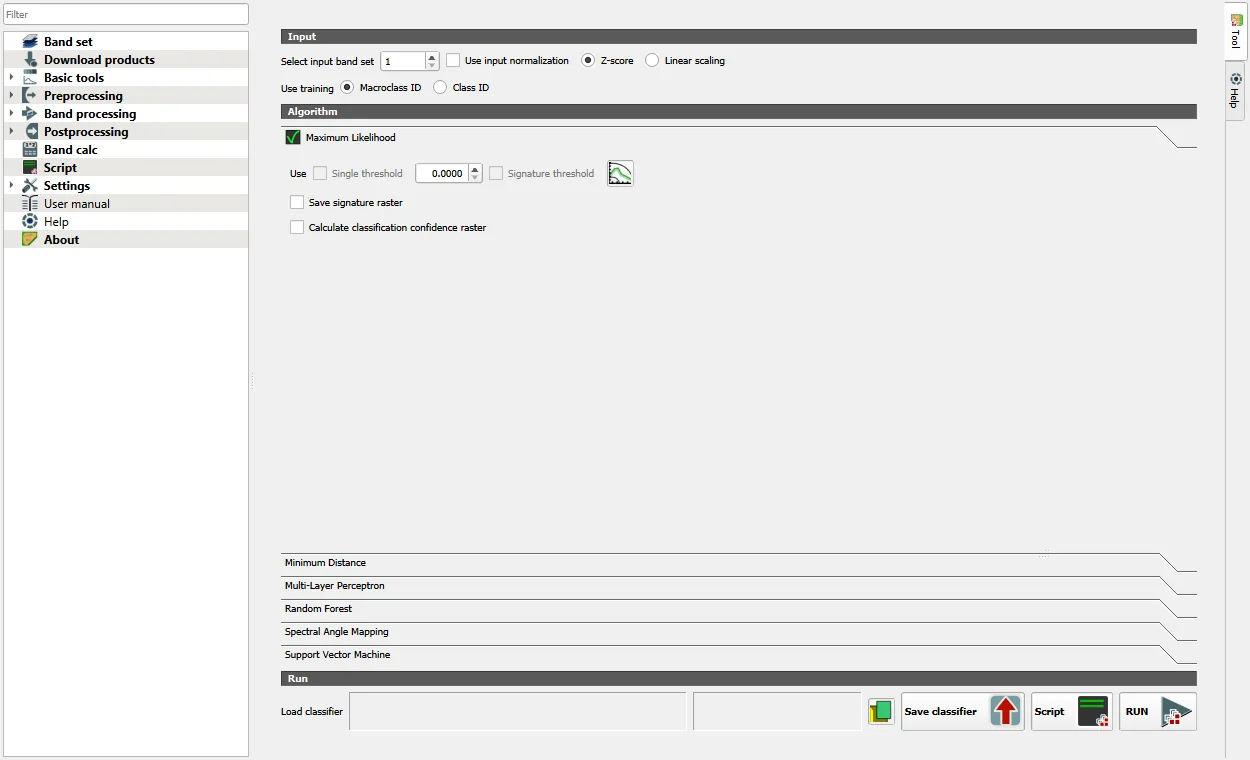1250x760 pixels.
Task: Toggle the Maximum Likelihood checkmark
Action: [293, 138]
